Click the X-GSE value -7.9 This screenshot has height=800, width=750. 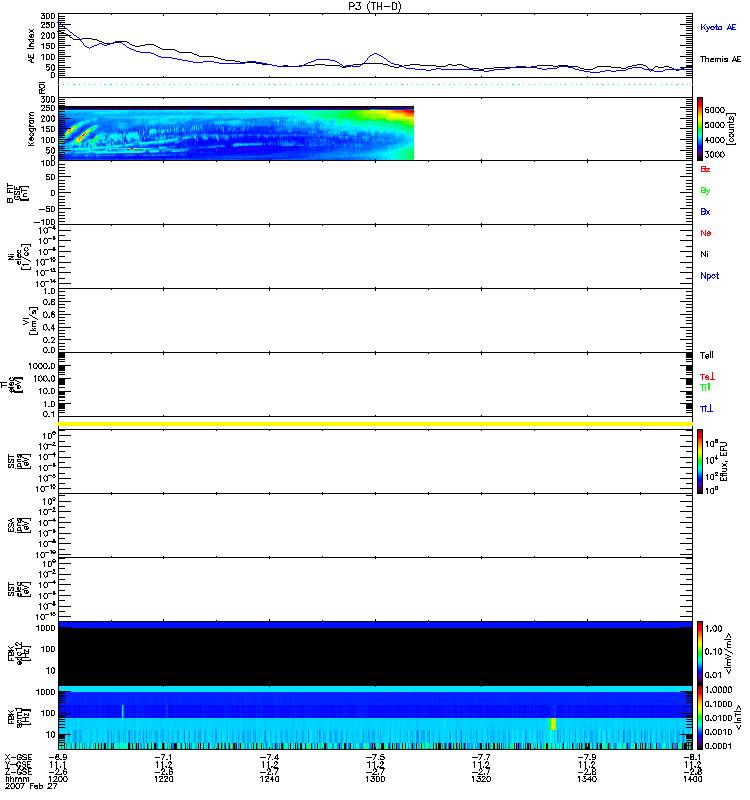(x=587, y=758)
